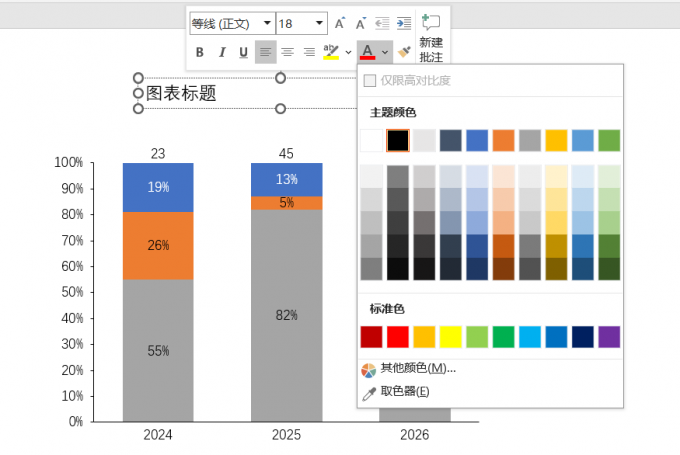
Task: Select green theme color swatch
Action: click(609, 141)
